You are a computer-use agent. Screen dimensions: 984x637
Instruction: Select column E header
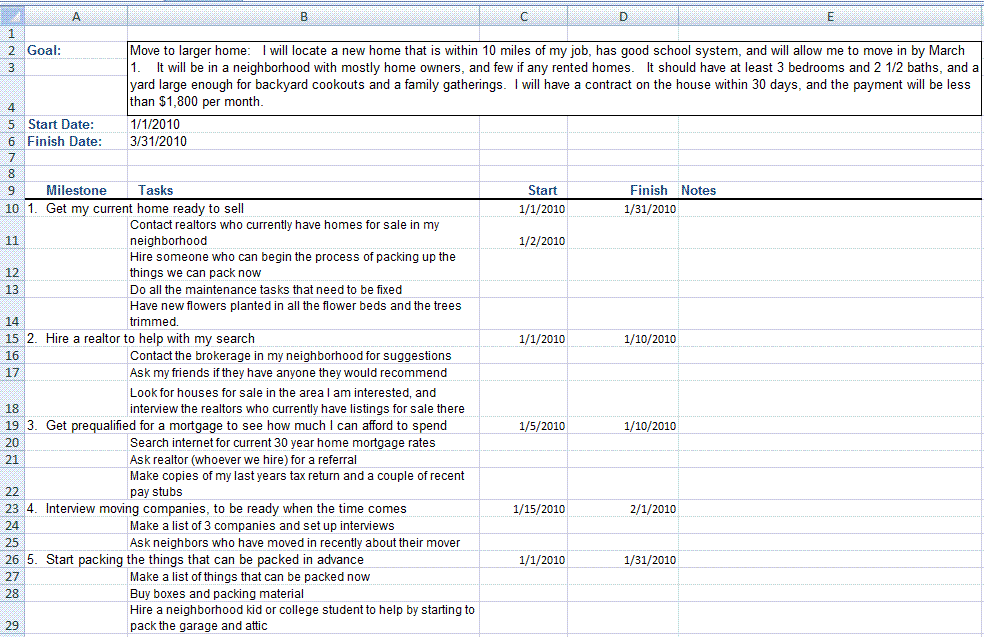tap(830, 16)
